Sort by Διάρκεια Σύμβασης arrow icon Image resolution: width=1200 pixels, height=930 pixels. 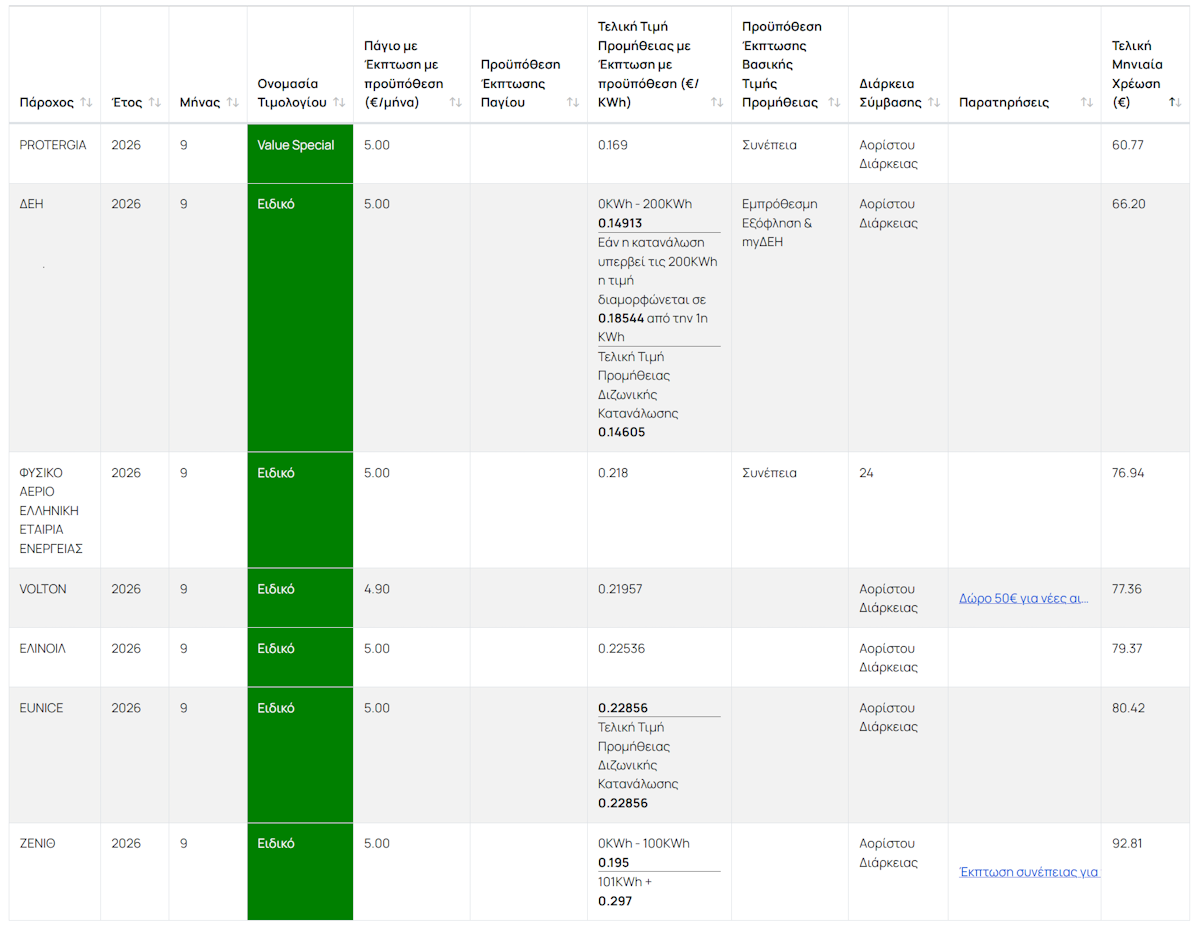point(934,103)
